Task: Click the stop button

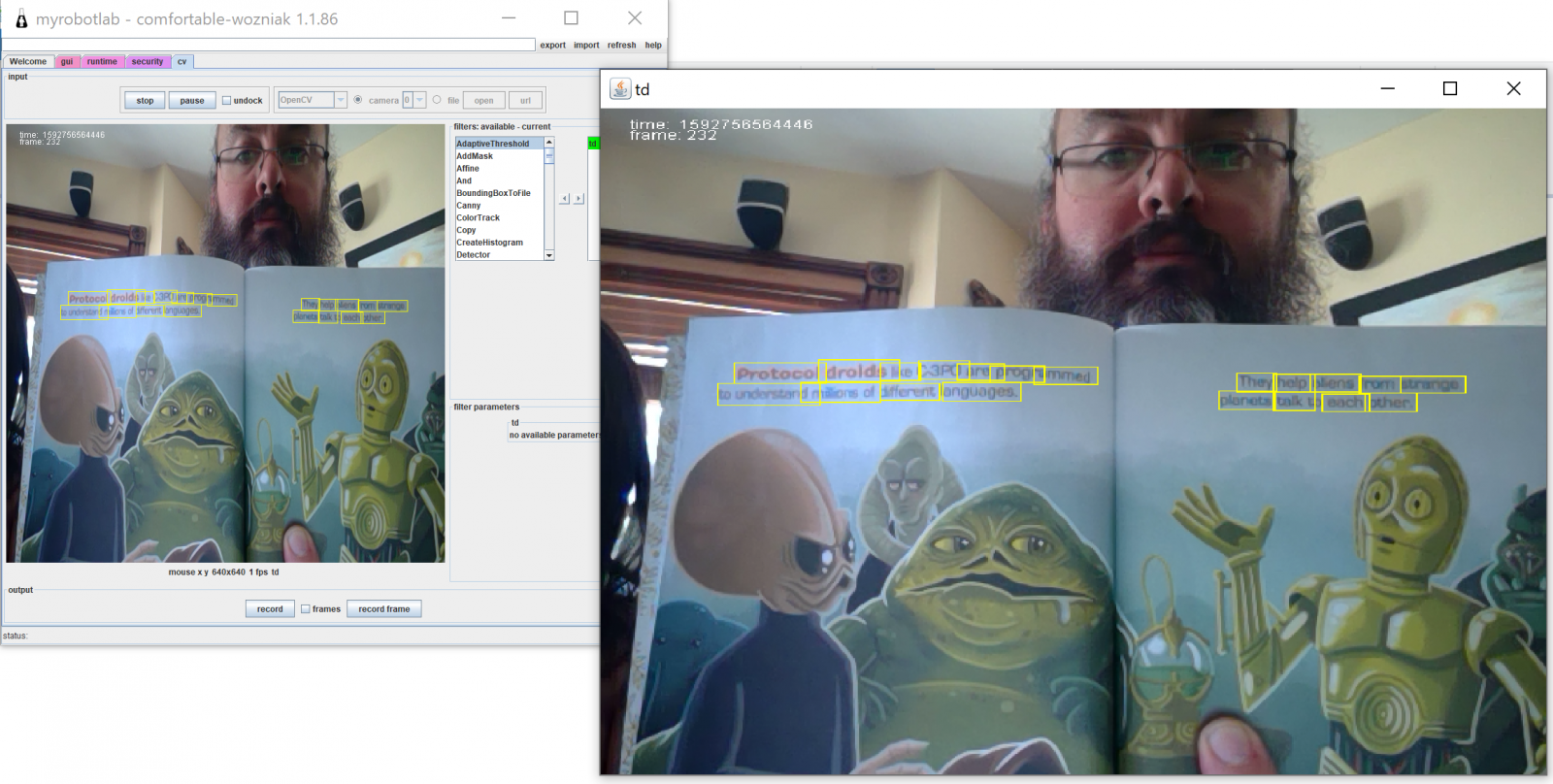Action: point(145,100)
